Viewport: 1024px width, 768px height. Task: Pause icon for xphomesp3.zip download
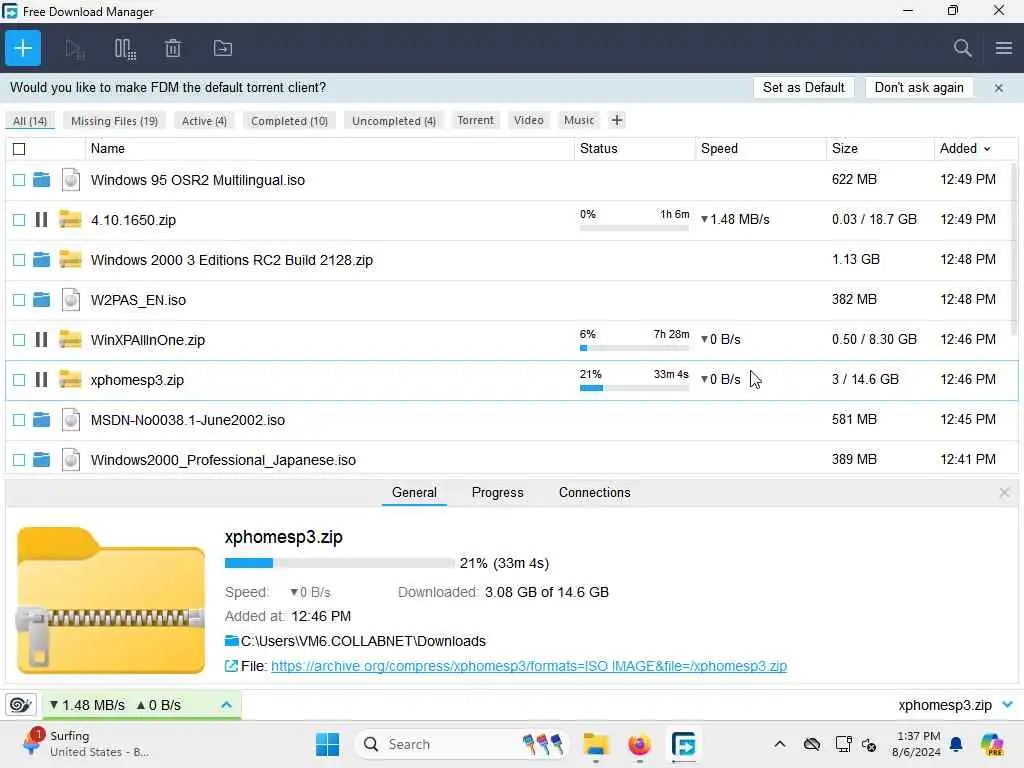pos(41,380)
